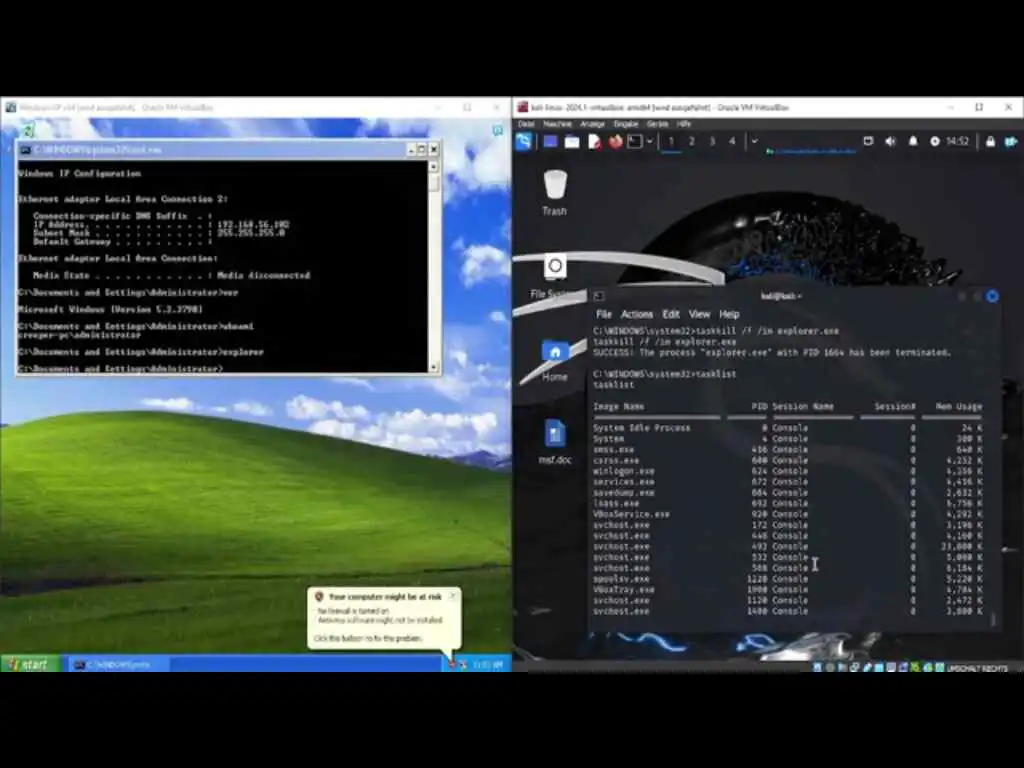The height and width of the screenshot is (768, 1024).
Task: Click the winlogon.exe row in tasklist
Action: coord(788,471)
